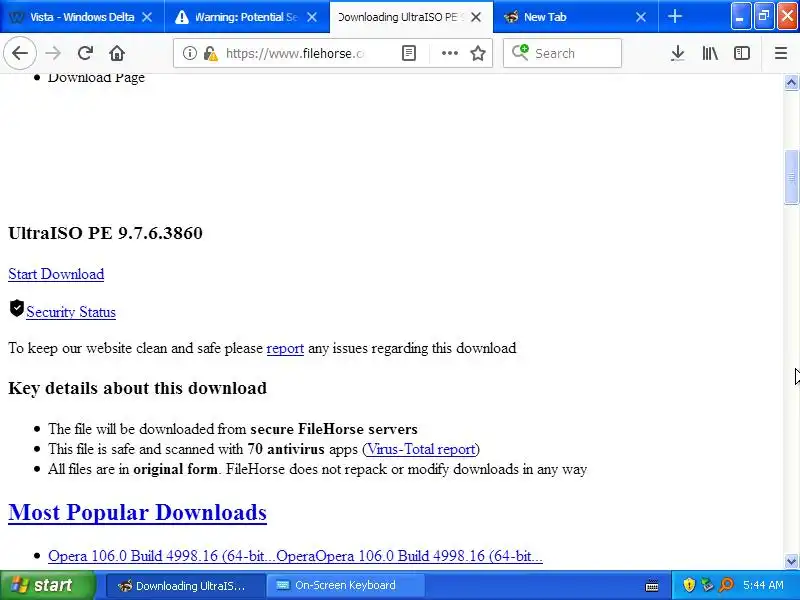This screenshot has height=600, width=800.
Task: Follow the report link
Action: point(285,348)
